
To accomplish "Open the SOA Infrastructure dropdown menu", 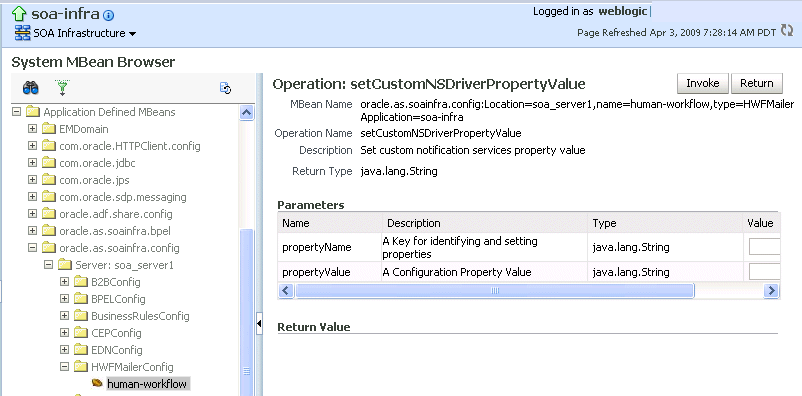I will (x=132, y=34).
